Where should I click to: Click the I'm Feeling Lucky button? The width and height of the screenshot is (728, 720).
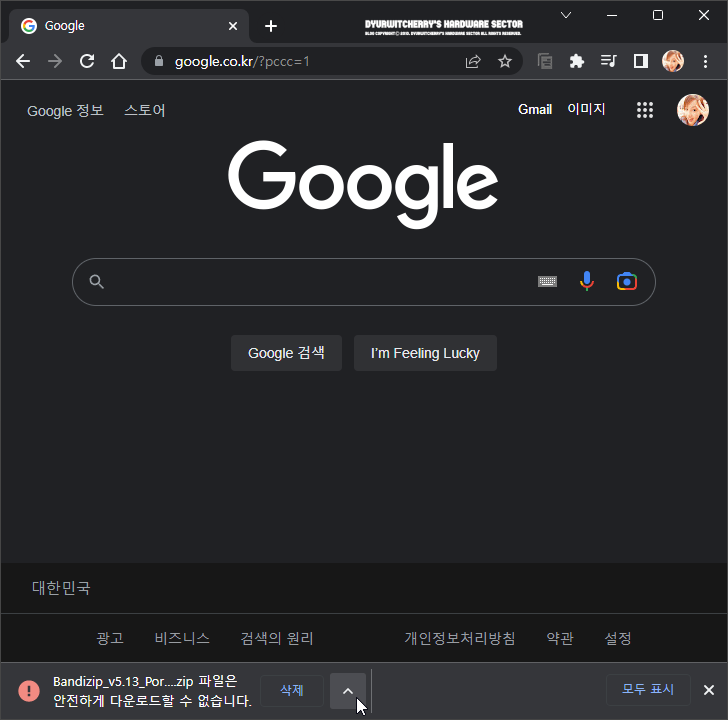425,353
